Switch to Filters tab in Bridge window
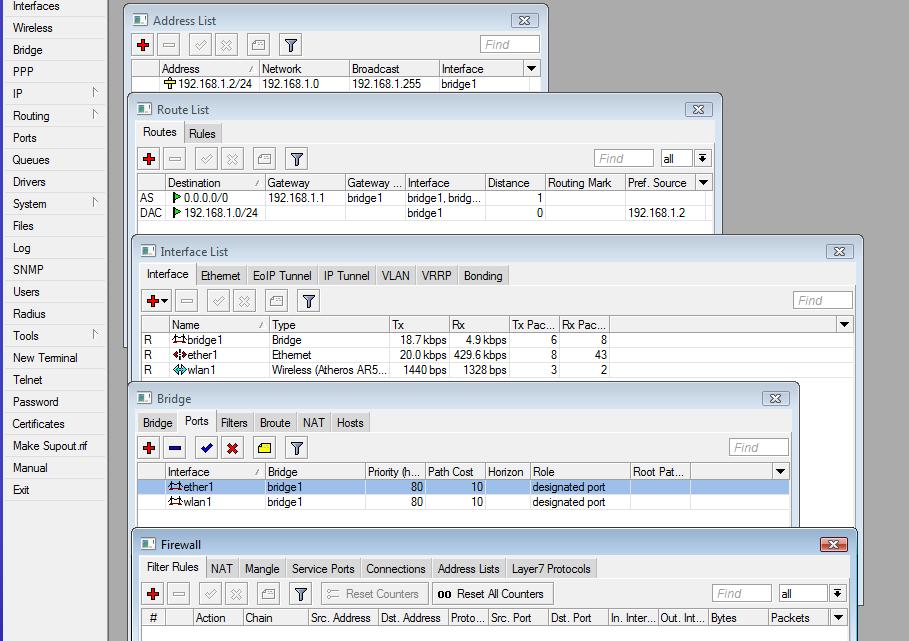The image size is (909, 641). (x=234, y=423)
